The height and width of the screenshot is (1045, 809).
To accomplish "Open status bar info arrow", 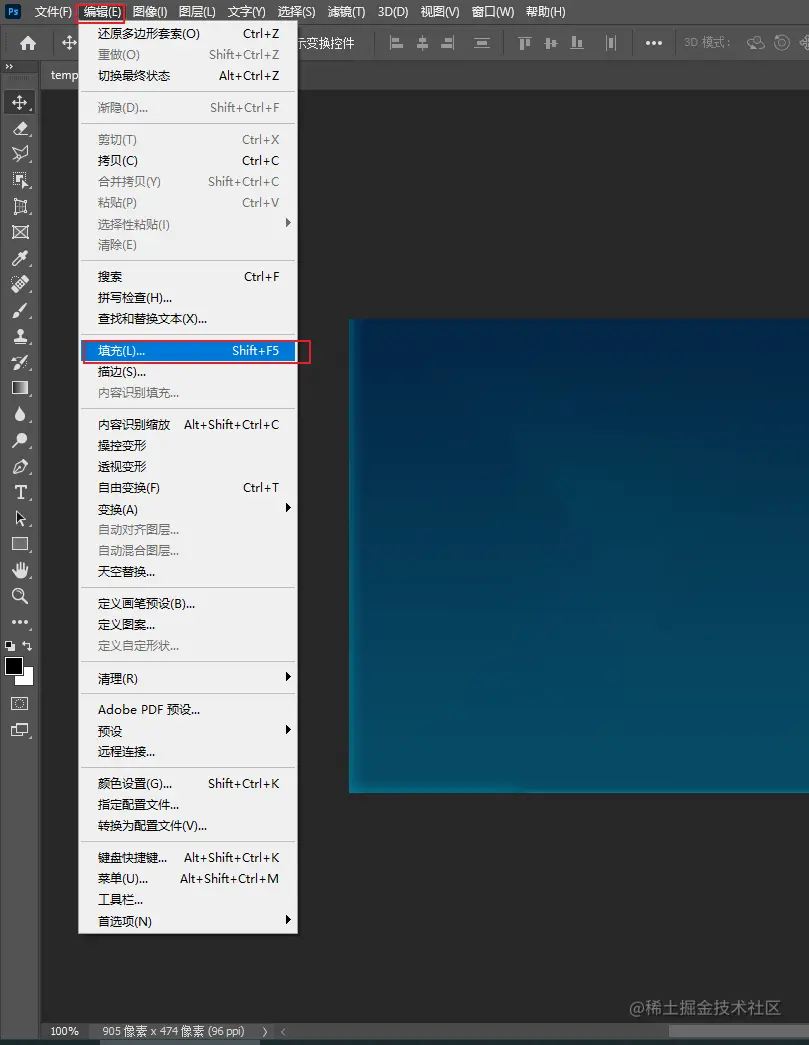I will (x=265, y=1031).
